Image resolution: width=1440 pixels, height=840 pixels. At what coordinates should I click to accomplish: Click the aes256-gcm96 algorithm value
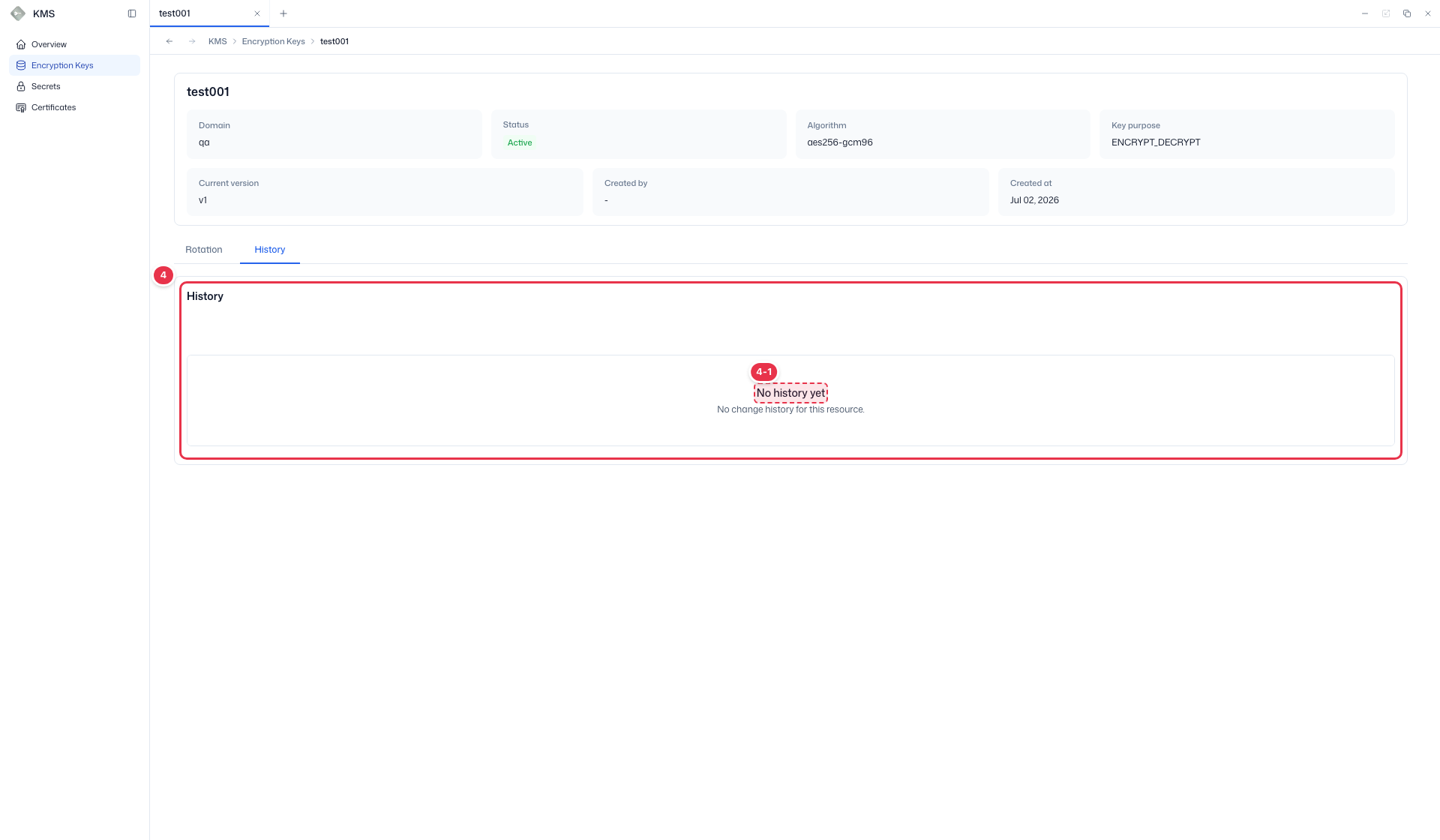point(840,142)
